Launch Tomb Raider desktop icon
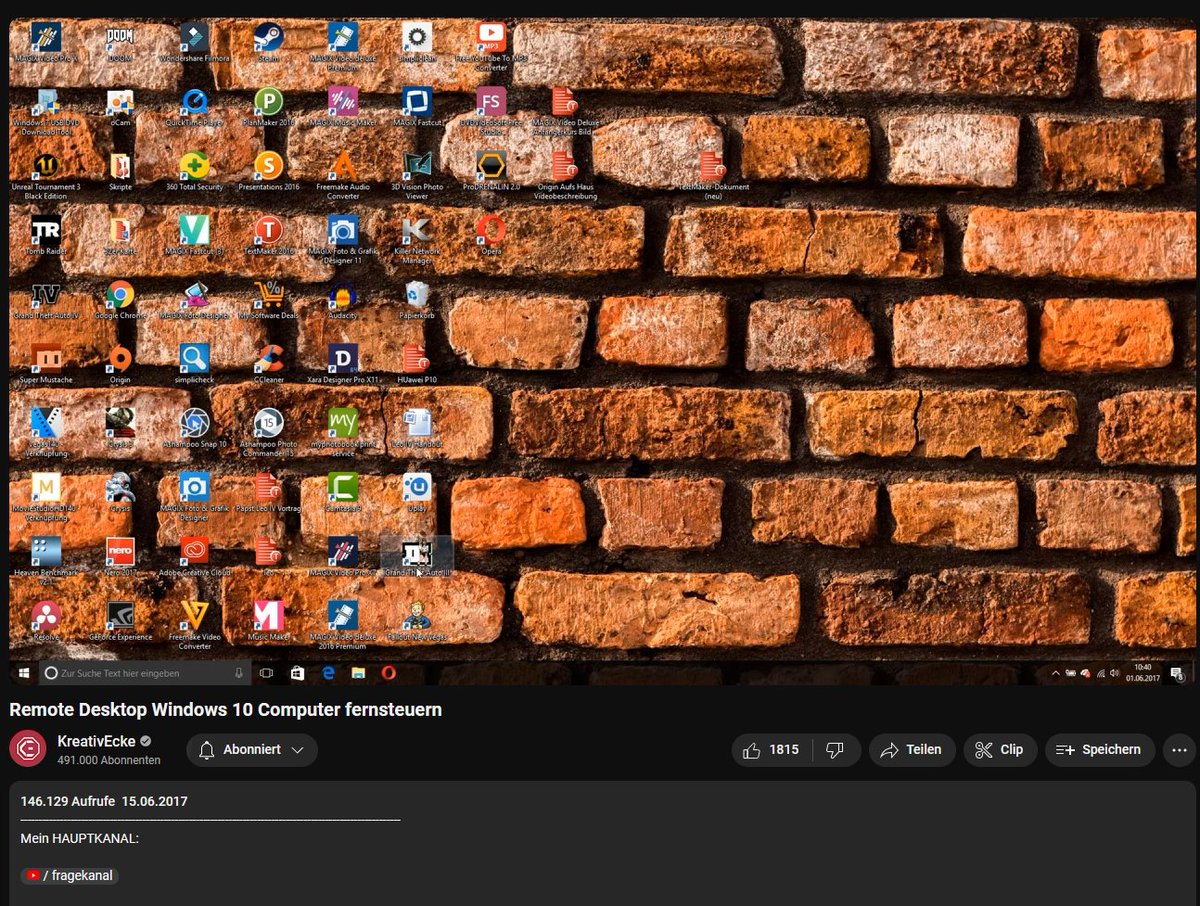1200x906 pixels. pyautogui.click(x=46, y=236)
